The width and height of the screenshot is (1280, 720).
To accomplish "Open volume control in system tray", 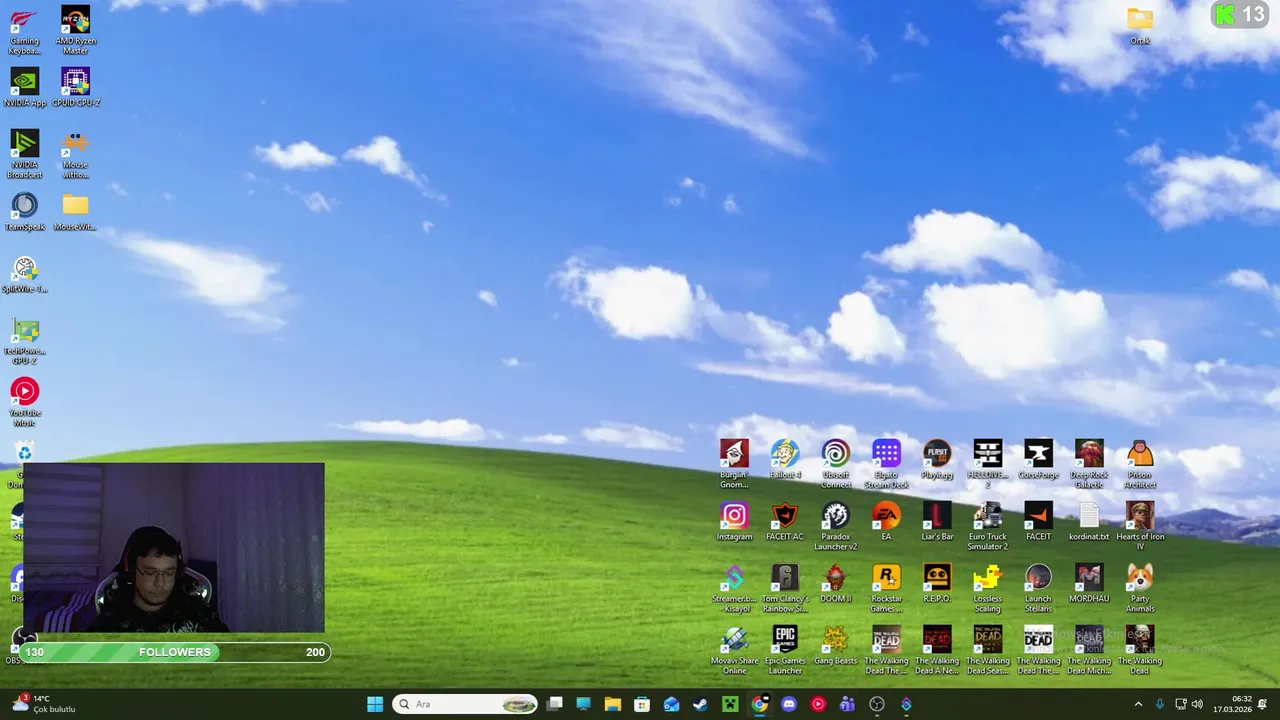I will click(x=1196, y=704).
